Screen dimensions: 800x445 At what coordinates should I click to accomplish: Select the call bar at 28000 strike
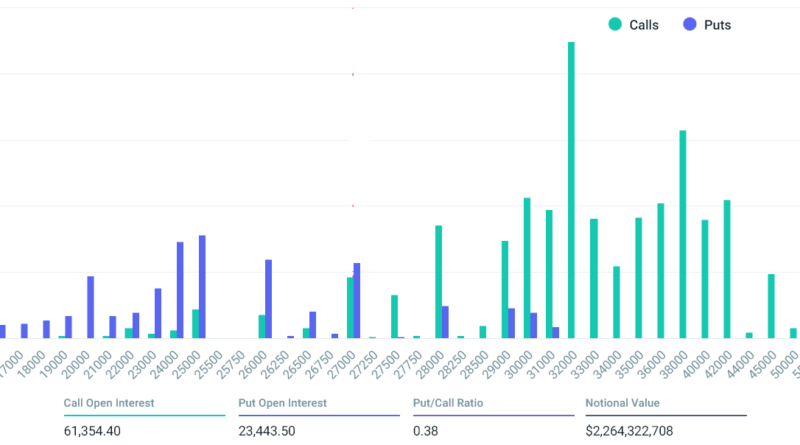438,282
